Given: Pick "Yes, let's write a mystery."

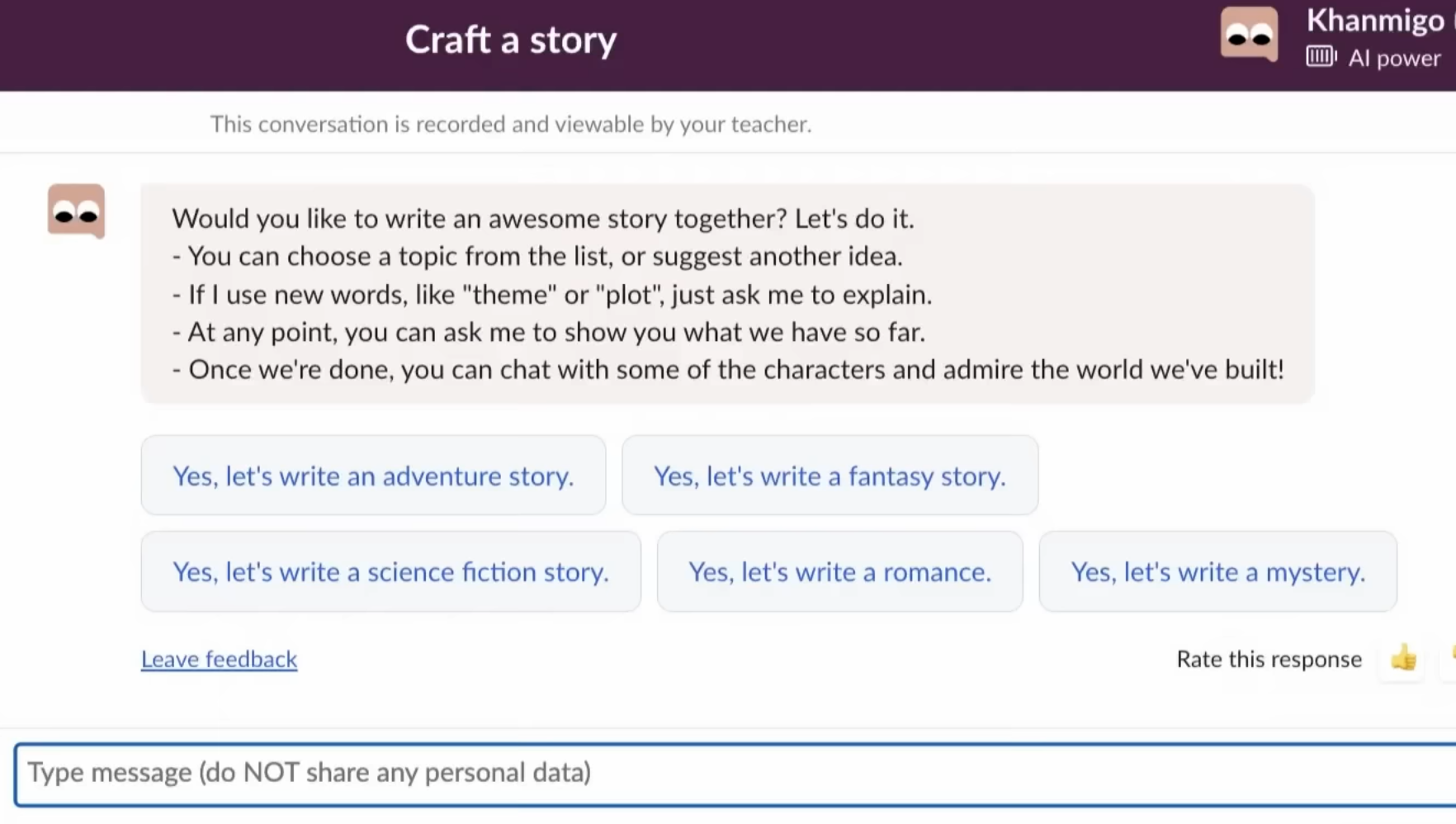Looking at the screenshot, I should pyautogui.click(x=1217, y=571).
